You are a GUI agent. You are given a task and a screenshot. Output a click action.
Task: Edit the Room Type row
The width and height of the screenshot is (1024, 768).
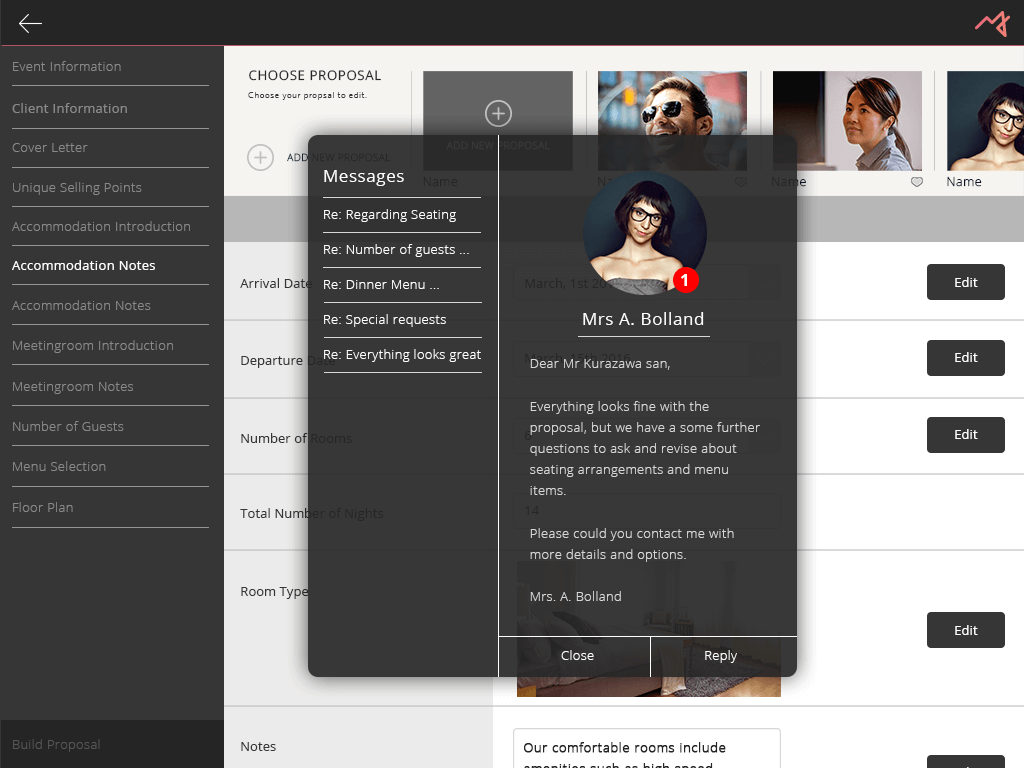tap(965, 630)
